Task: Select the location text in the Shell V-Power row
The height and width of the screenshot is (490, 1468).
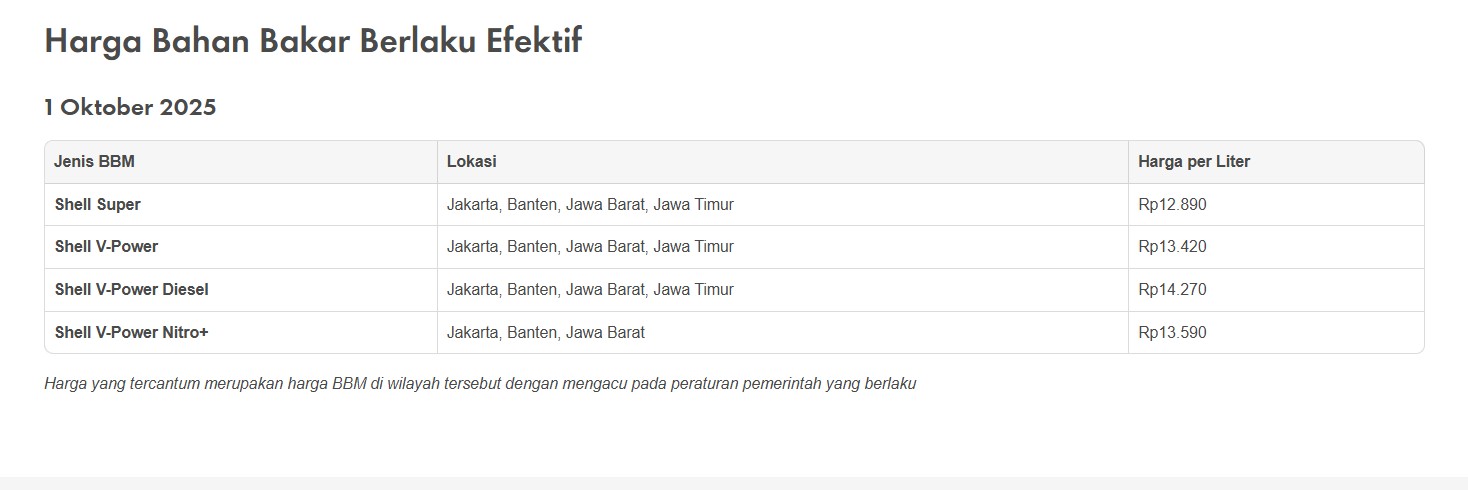Action: click(590, 247)
